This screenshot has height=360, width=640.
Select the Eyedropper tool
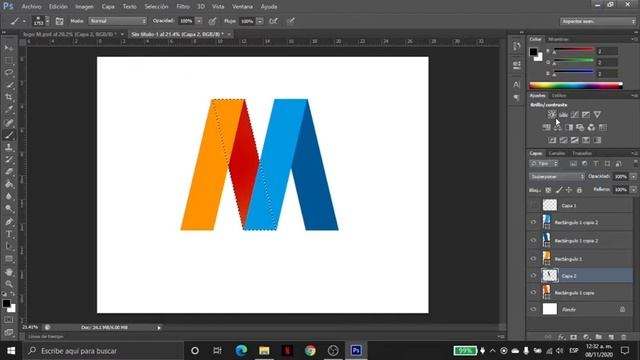[x=9, y=110]
